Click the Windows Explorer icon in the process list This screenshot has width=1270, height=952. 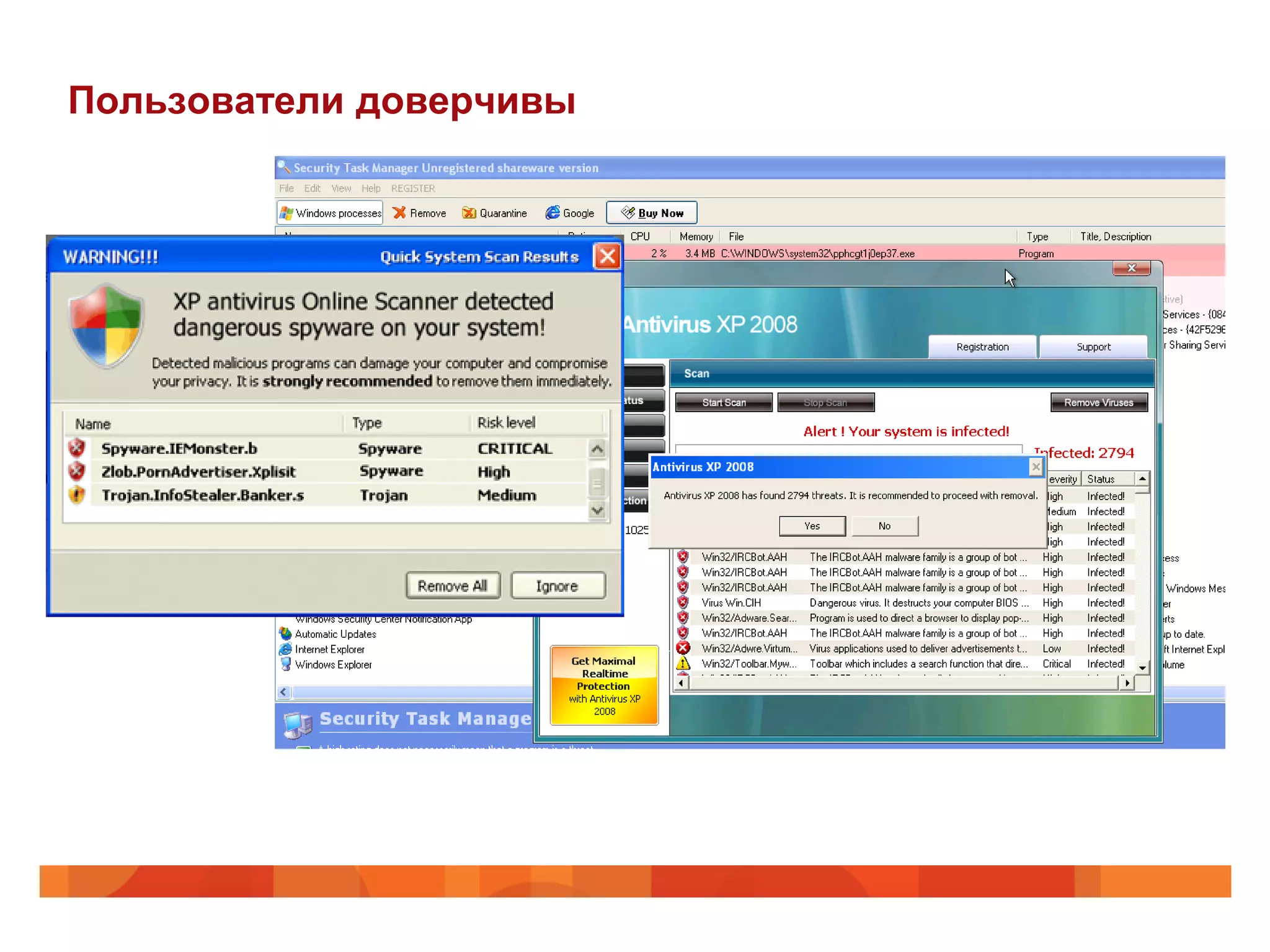[x=285, y=664]
